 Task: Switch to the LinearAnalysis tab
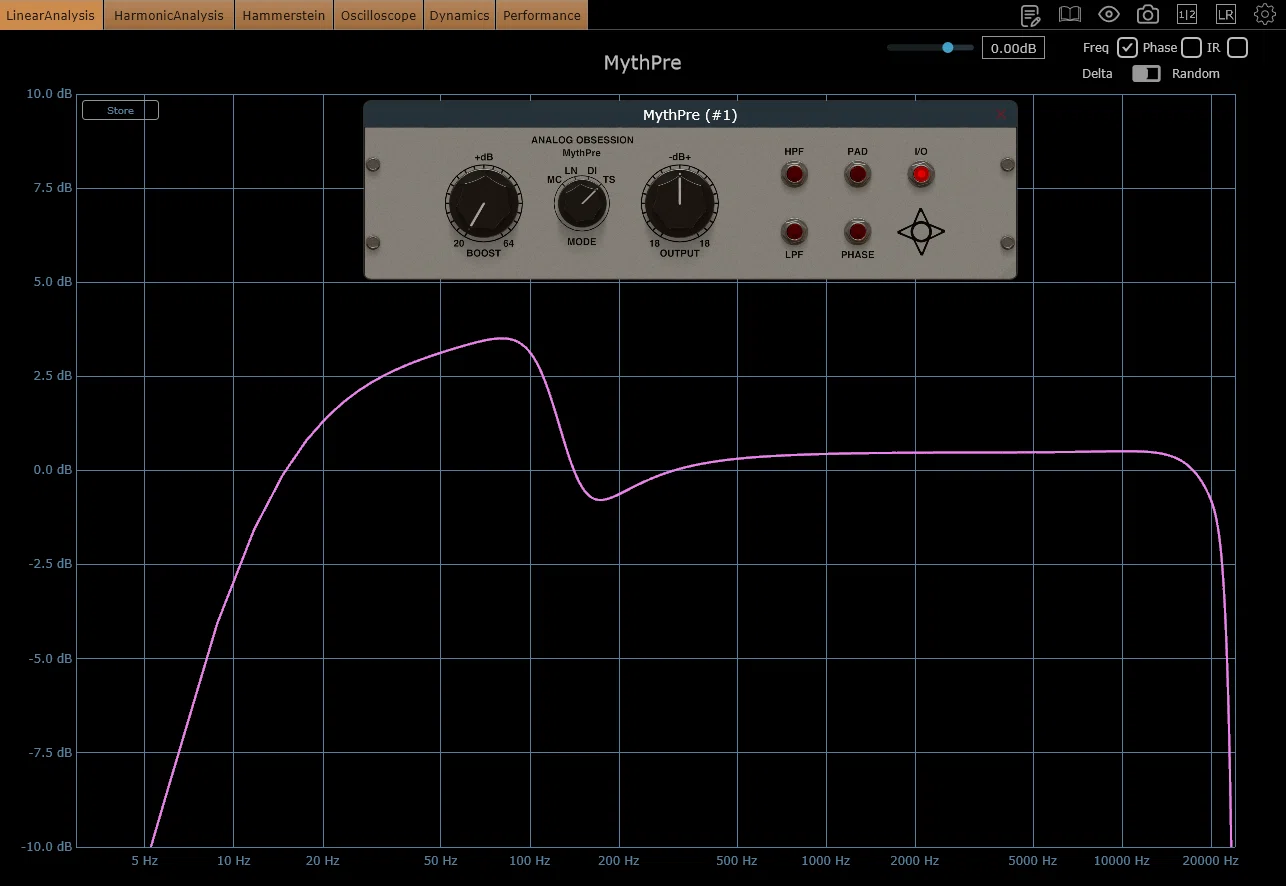pyautogui.click(x=51, y=15)
